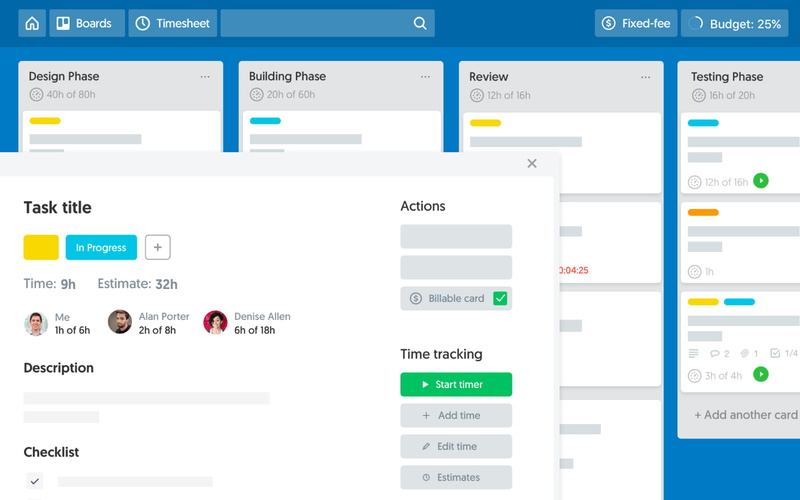800x500 pixels.
Task: Click the yellow label on Review card
Action: point(485,122)
